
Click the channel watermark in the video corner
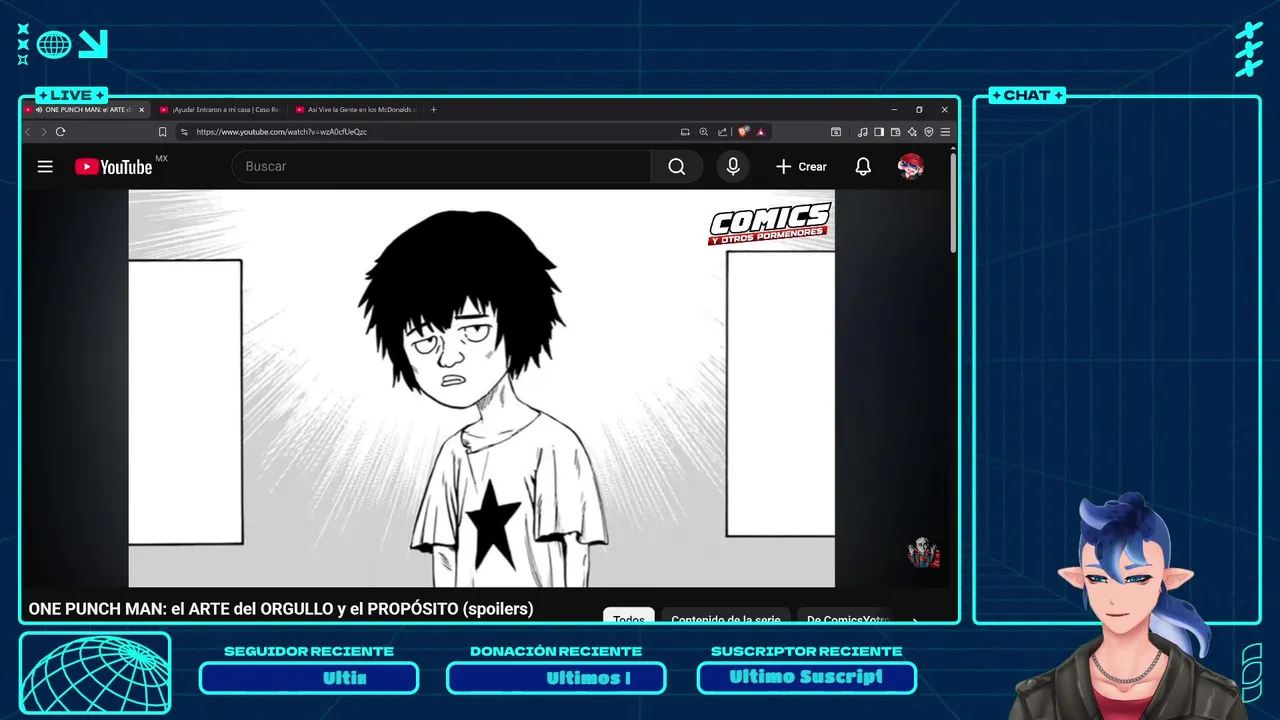924,553
